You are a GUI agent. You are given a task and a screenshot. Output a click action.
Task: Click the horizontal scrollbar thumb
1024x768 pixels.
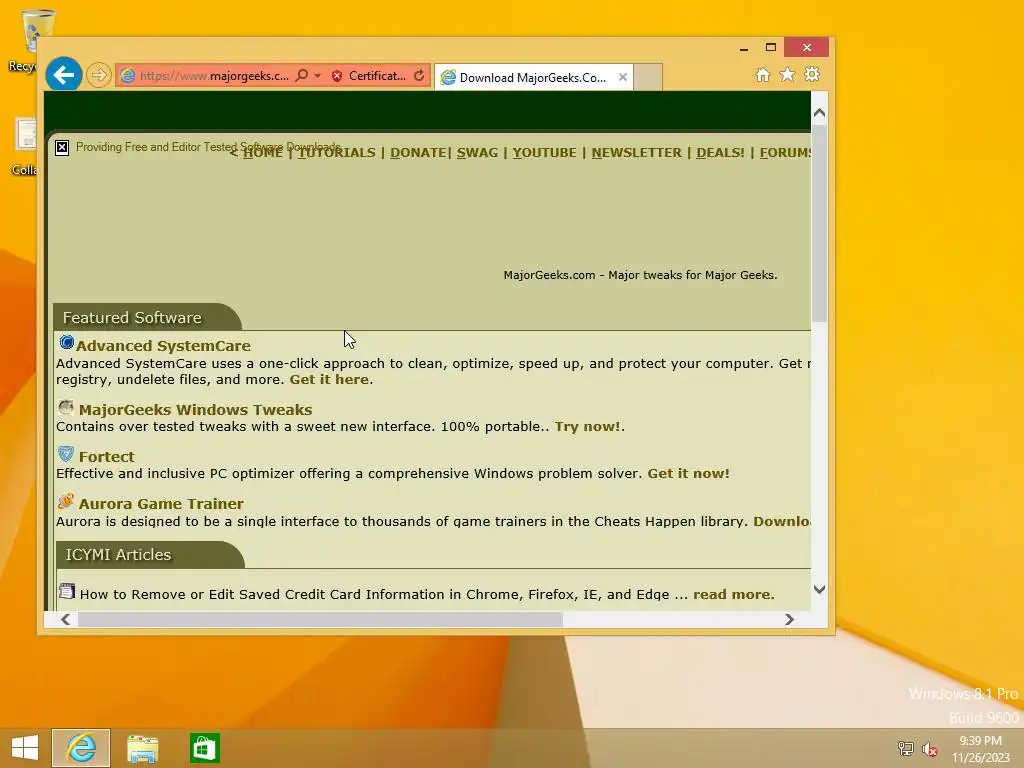pos(320,619)
